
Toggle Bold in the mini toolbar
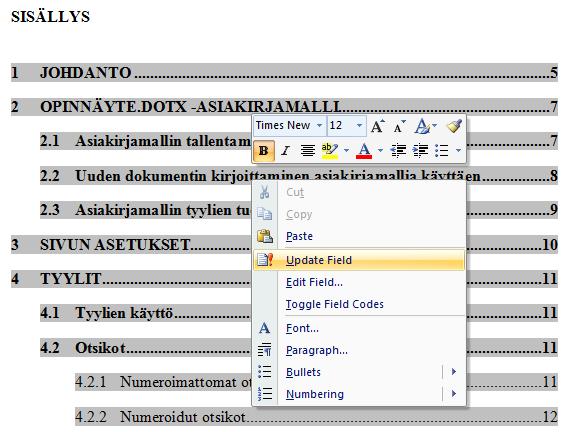point(264,150)
